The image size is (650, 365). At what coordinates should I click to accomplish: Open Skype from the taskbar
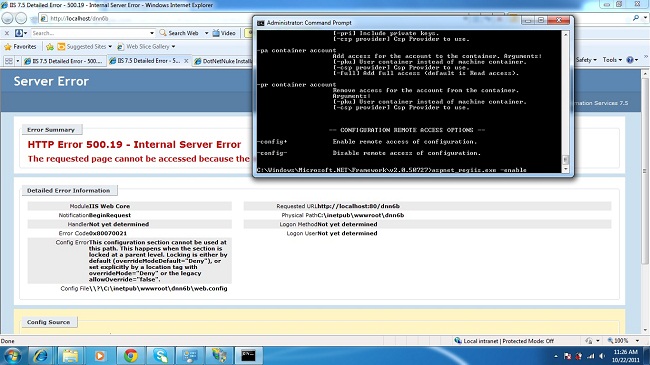160,355
